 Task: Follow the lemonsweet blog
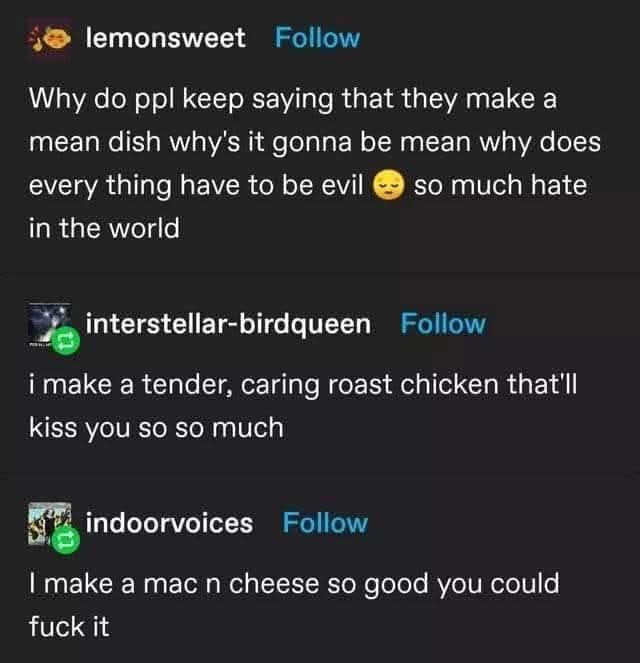tap(317, 38)
